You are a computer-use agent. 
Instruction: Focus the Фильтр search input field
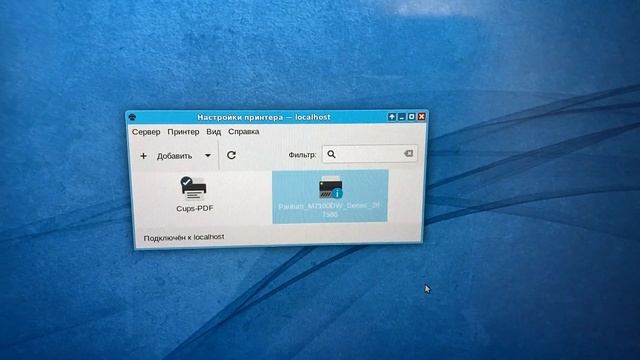click(369, 154)
